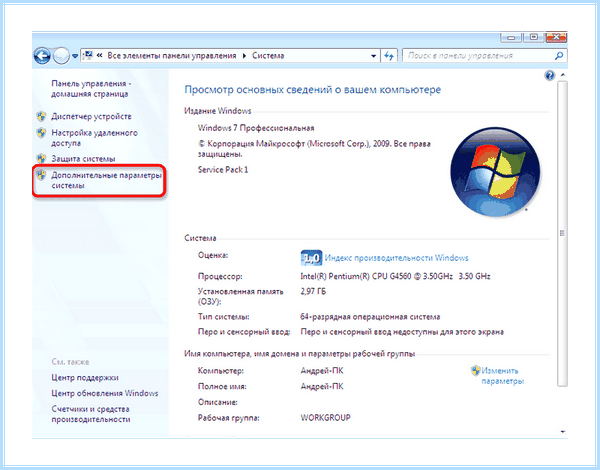
Task: Open the address bar history dropdown arrow
Action: coord(373,56)
